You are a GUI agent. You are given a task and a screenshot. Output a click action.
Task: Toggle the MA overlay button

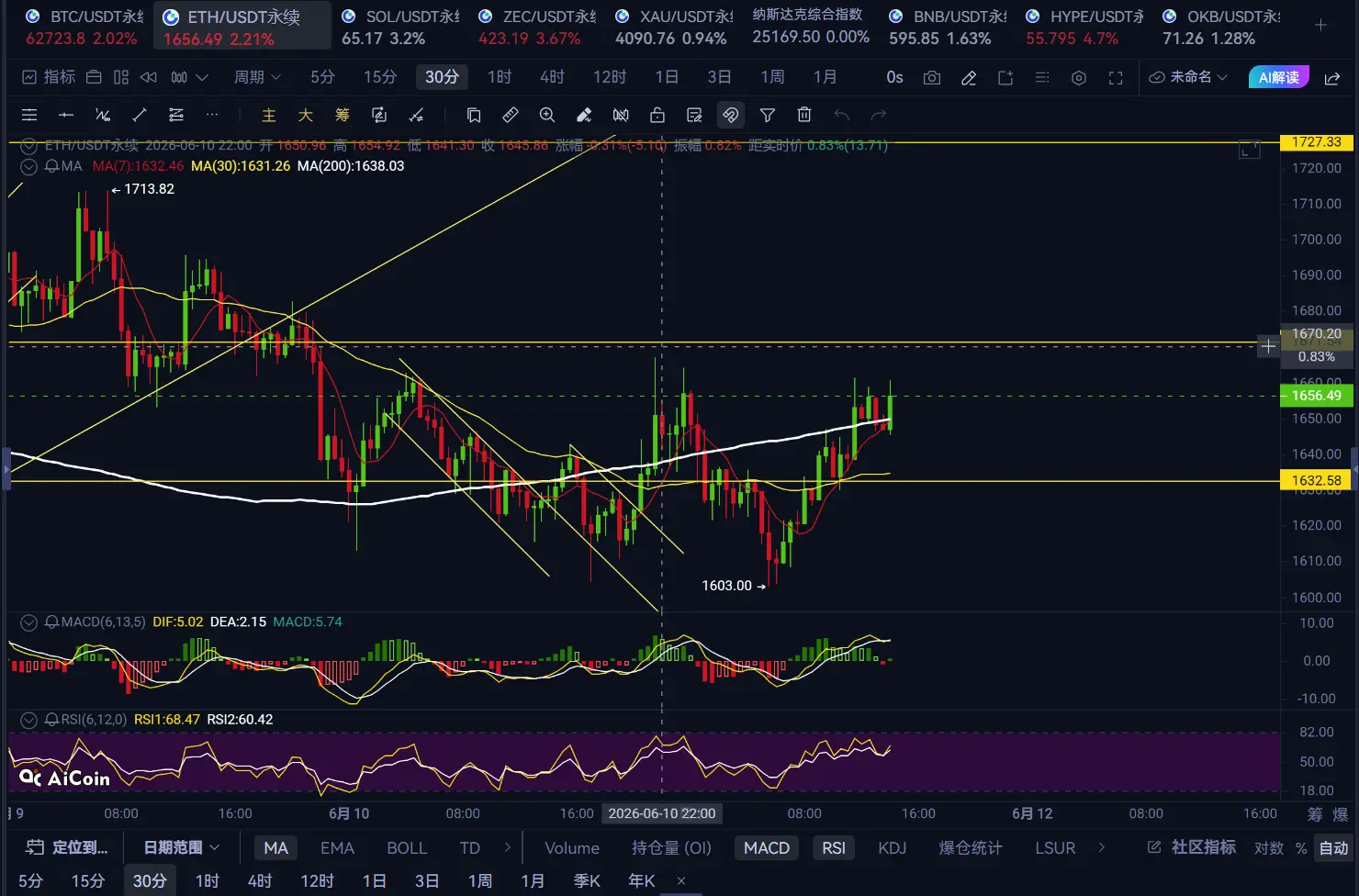click(276, 847)
